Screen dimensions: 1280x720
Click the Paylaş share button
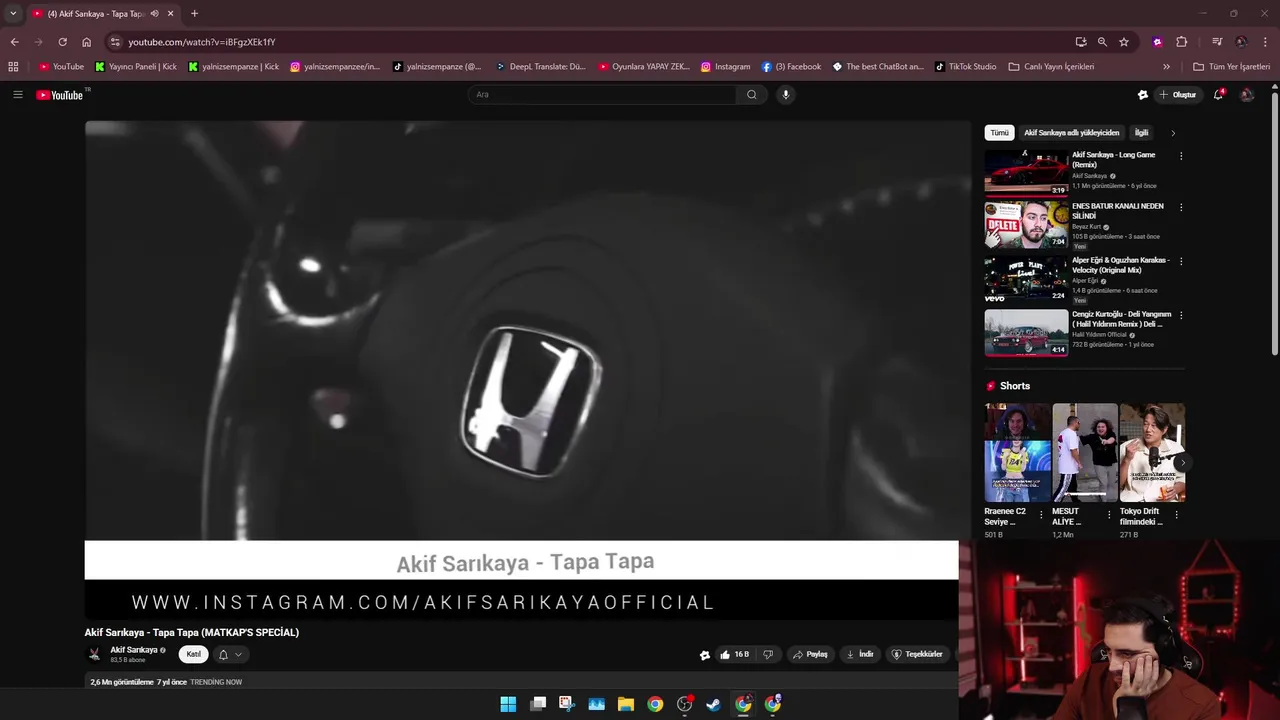810,655
